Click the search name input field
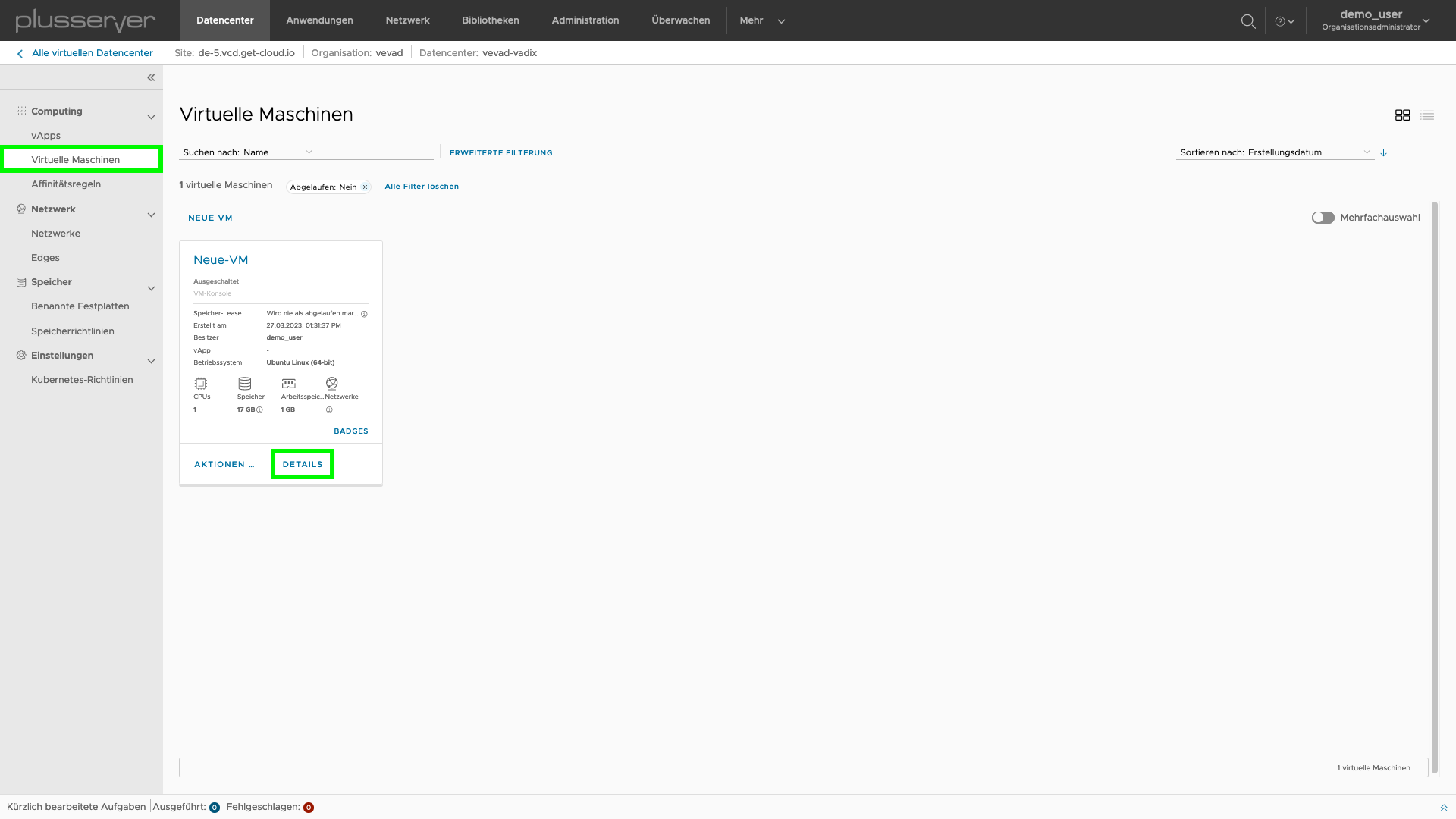Image resolution: width=1456 pixels, height=819 pixels. [375, 152]
